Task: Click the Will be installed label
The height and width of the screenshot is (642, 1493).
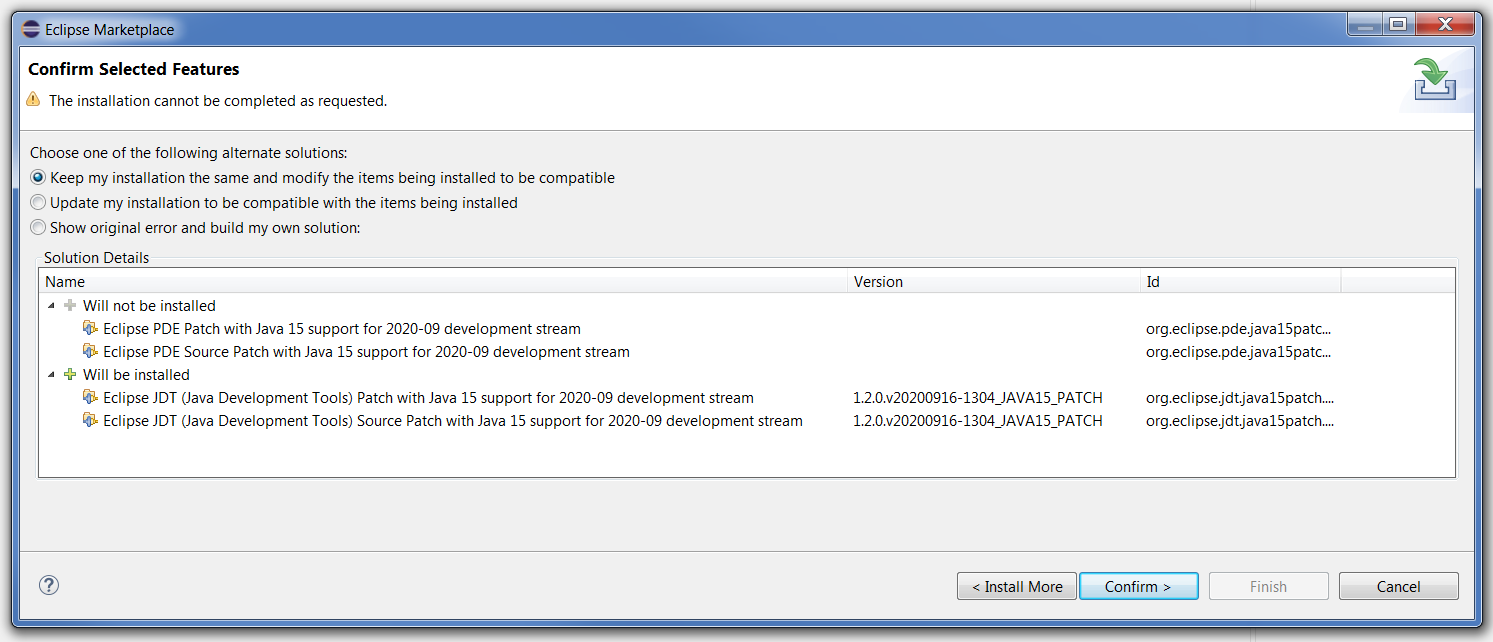Action: coord(136,374)
